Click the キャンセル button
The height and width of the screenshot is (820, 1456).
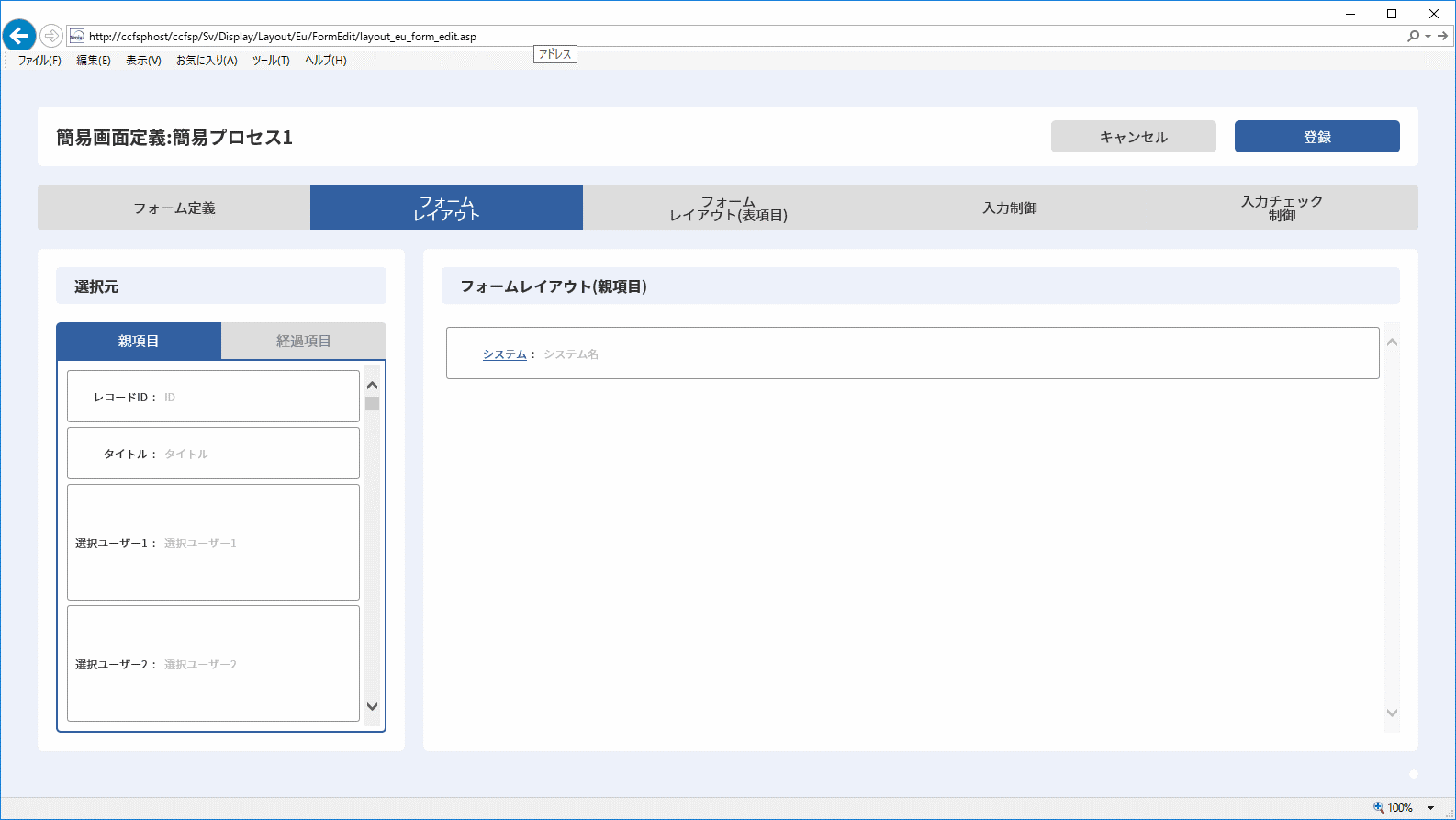[1134, 137]
